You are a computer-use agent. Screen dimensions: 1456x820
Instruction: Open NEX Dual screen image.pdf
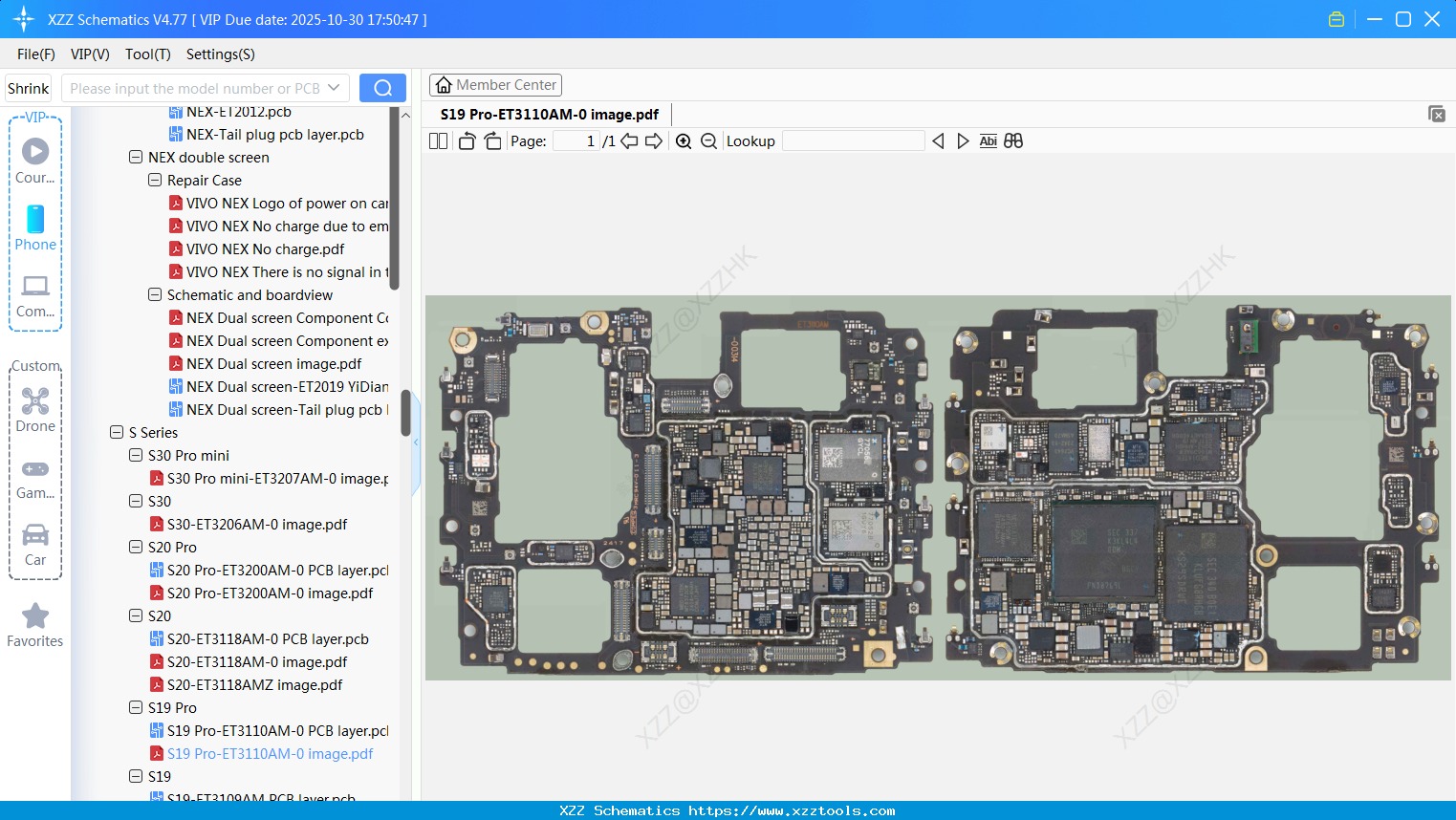click(x=265, y=364)
